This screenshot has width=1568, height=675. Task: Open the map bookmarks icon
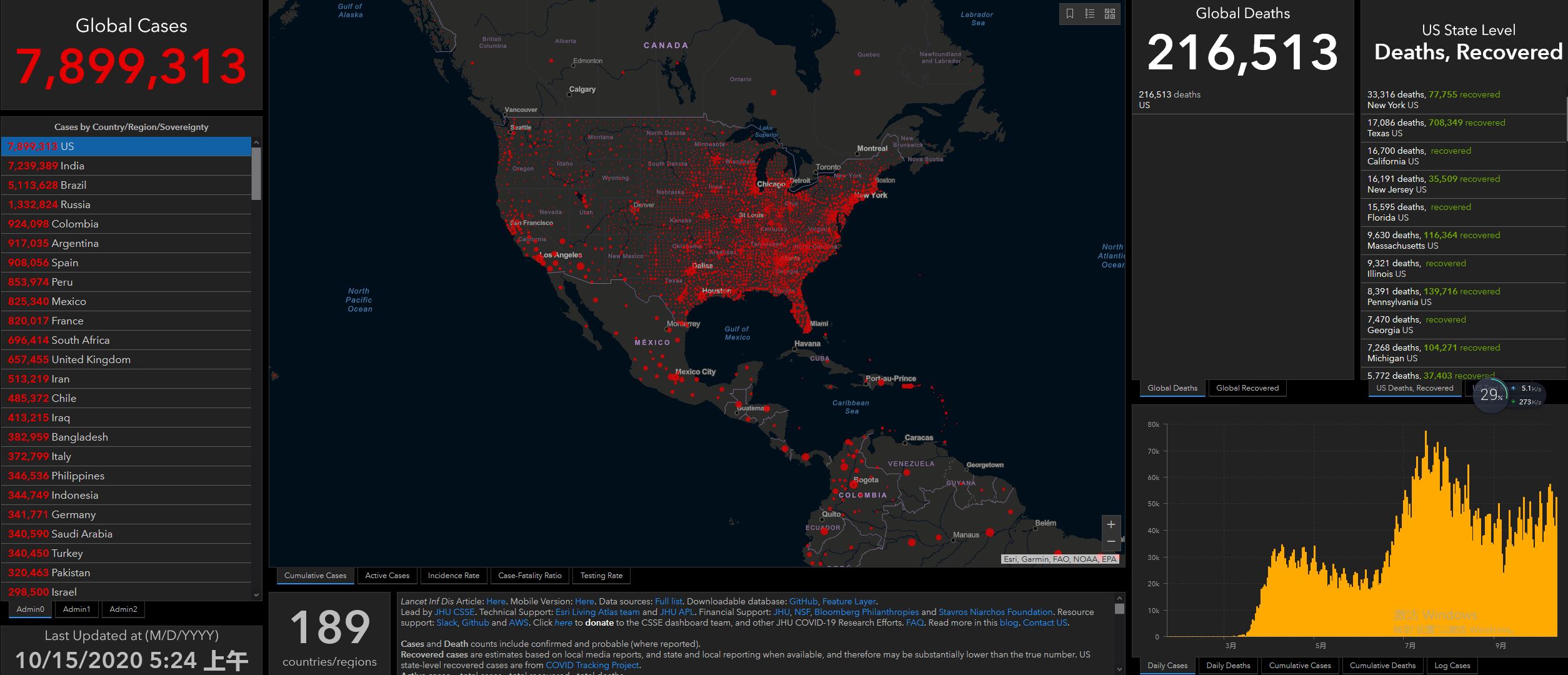pyautogui.click(x=1070, y=14)
